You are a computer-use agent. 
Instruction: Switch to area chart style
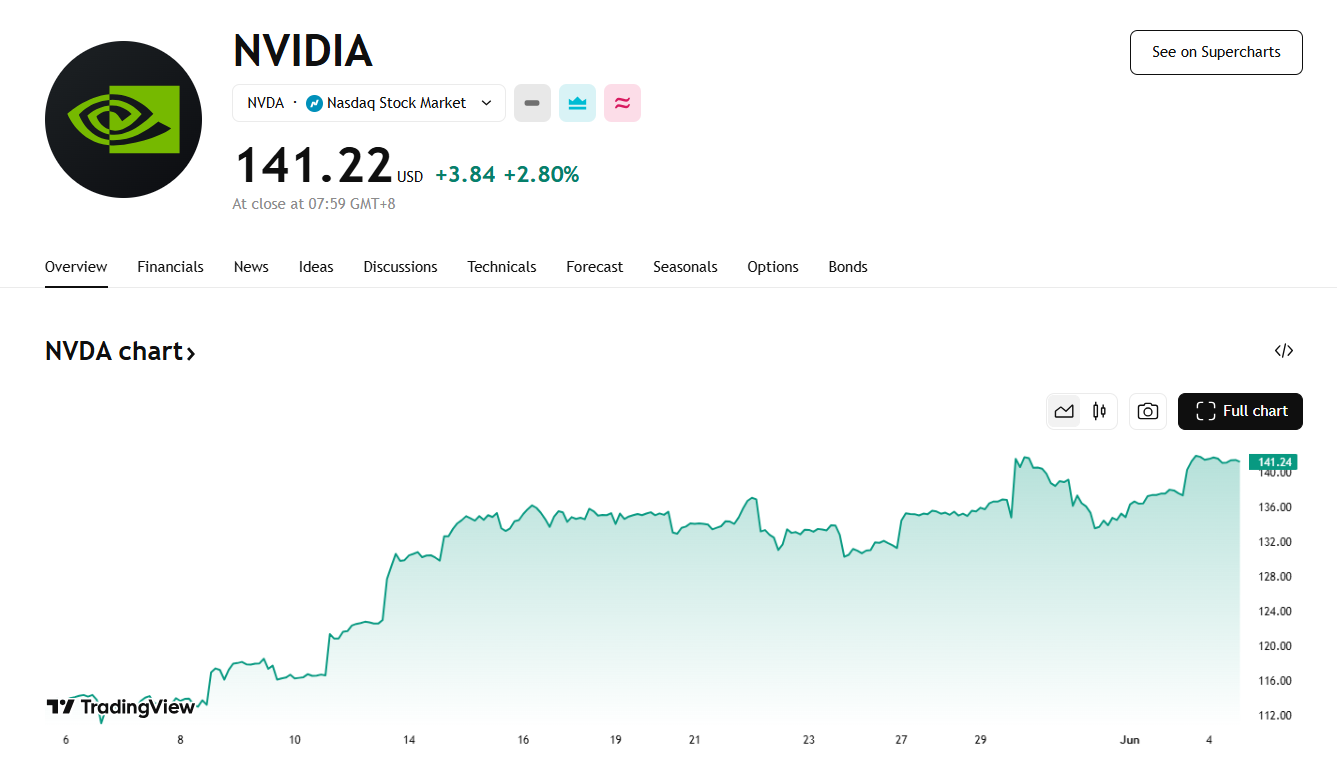(1064, 411)
